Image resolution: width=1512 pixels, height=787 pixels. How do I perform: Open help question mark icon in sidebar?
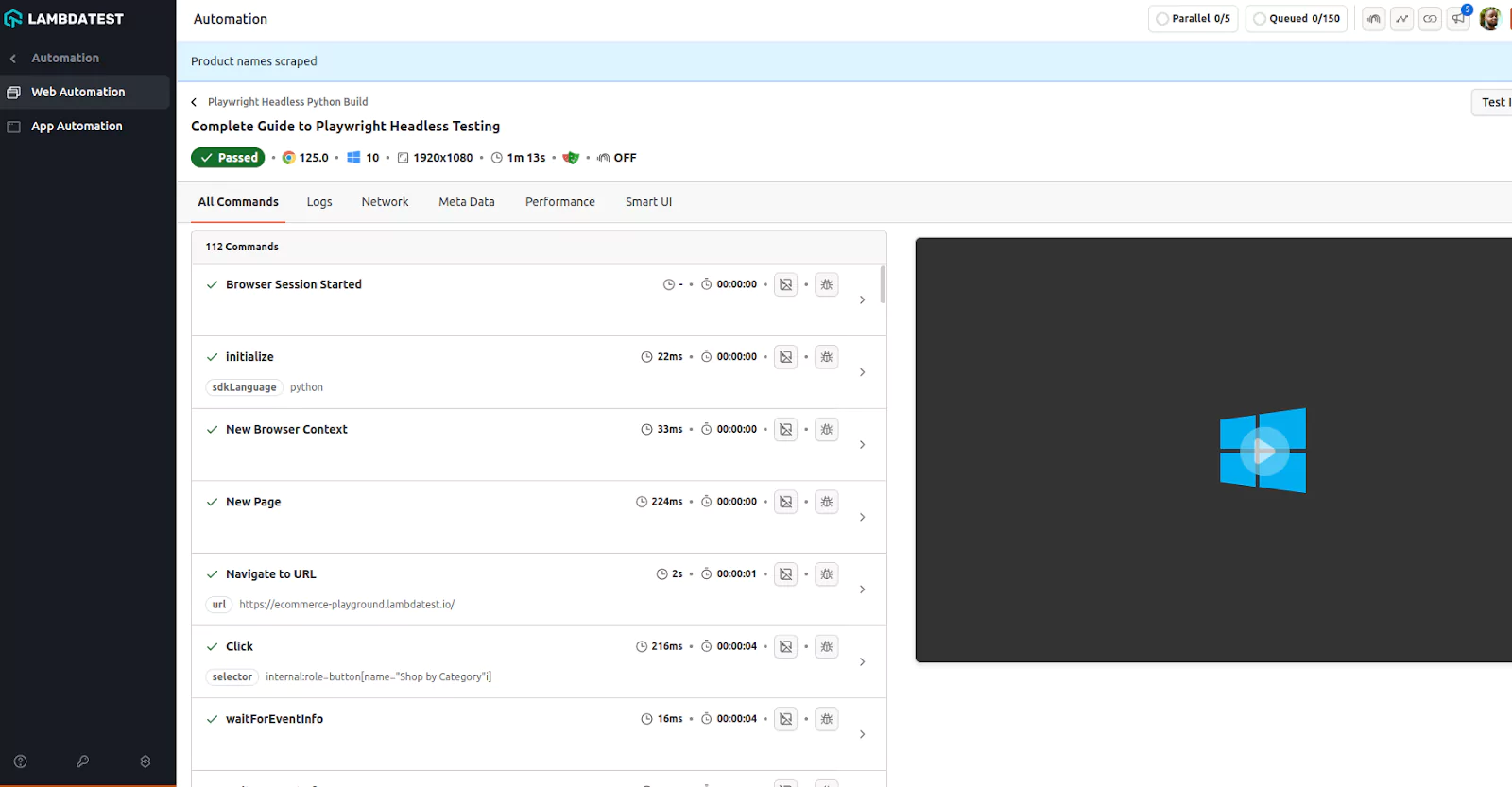tap(21, 761)
